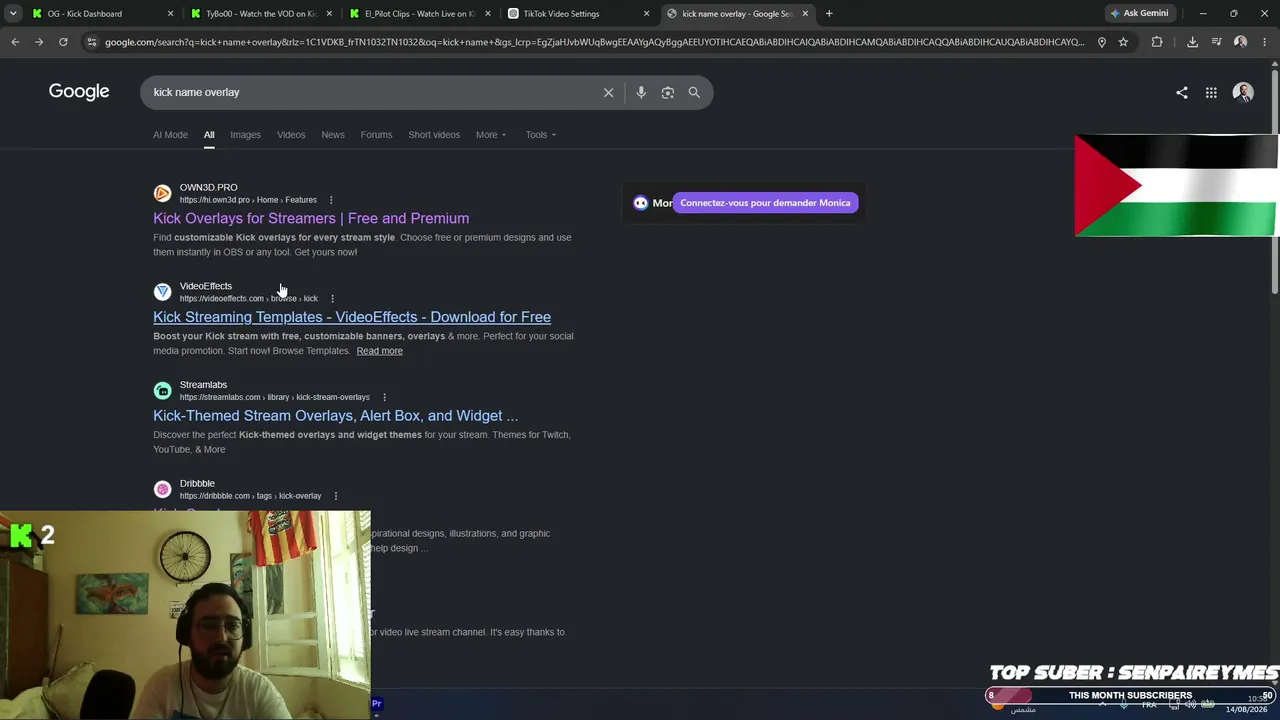Open the Chrome profile avatar in toolbar

tap(1240, 42)
